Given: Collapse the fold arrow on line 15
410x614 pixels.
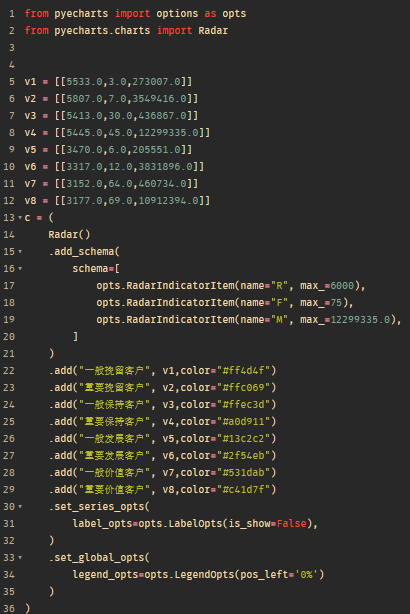Looking at the screenshot, I should coord(20,251).
